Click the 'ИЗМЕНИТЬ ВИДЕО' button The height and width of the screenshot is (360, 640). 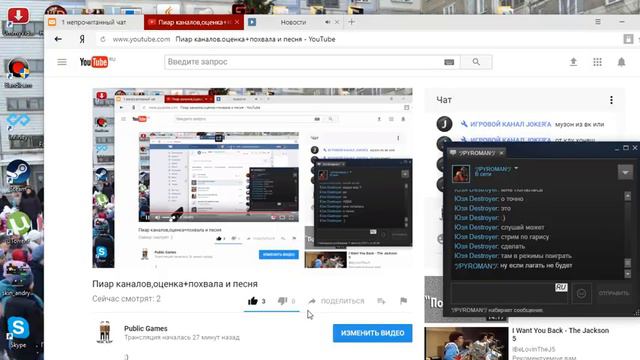[372, 333]
